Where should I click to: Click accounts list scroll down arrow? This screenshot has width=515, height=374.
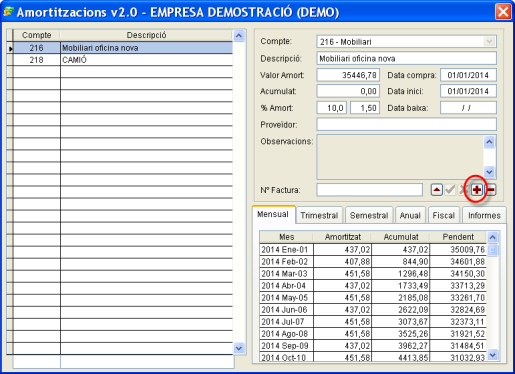tap(239, 348)
